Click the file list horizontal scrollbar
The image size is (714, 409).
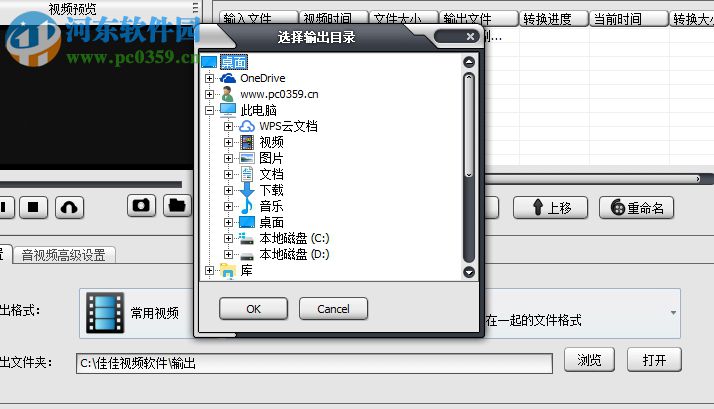pyautogui.click(x=592, y=179)
